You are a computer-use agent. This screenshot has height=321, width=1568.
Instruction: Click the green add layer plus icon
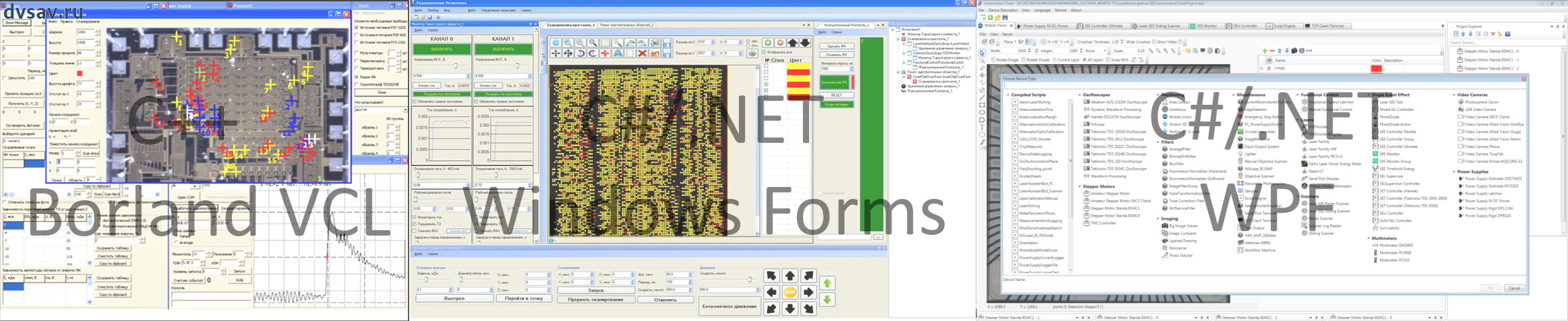(768, 43)
